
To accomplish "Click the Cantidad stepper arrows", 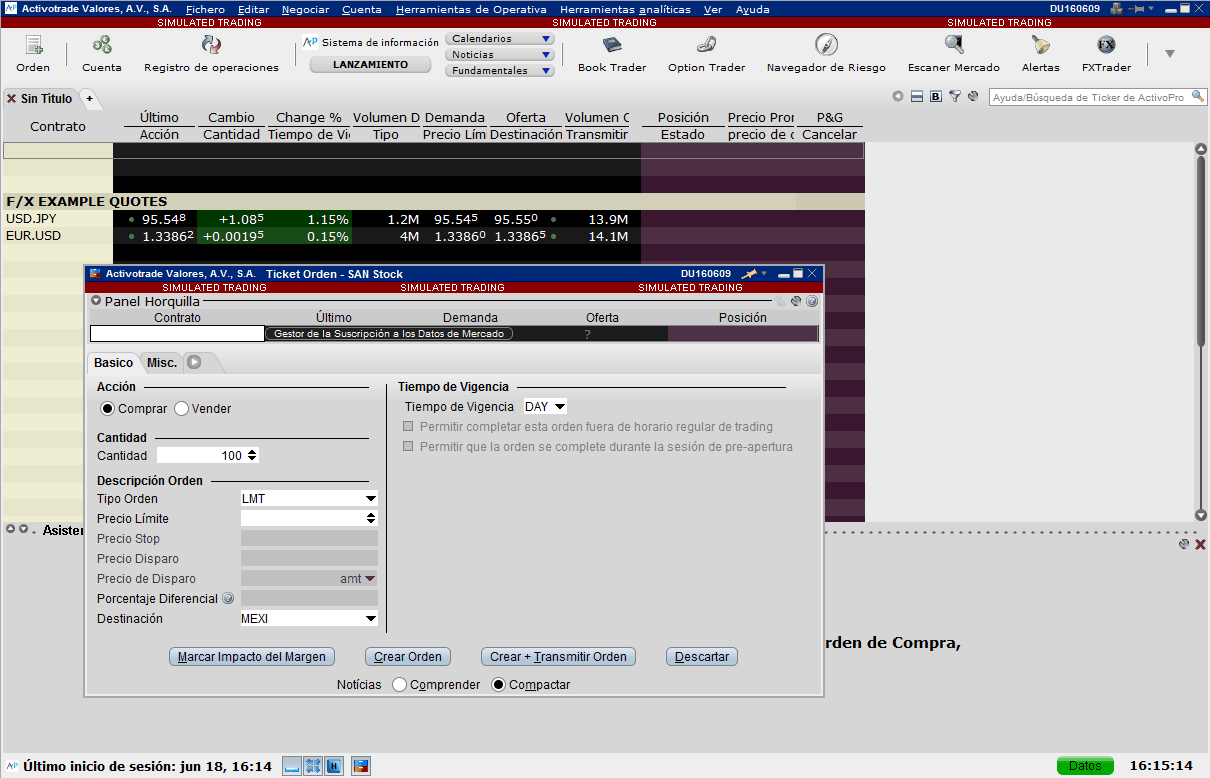I will click(x=252, y=455).
